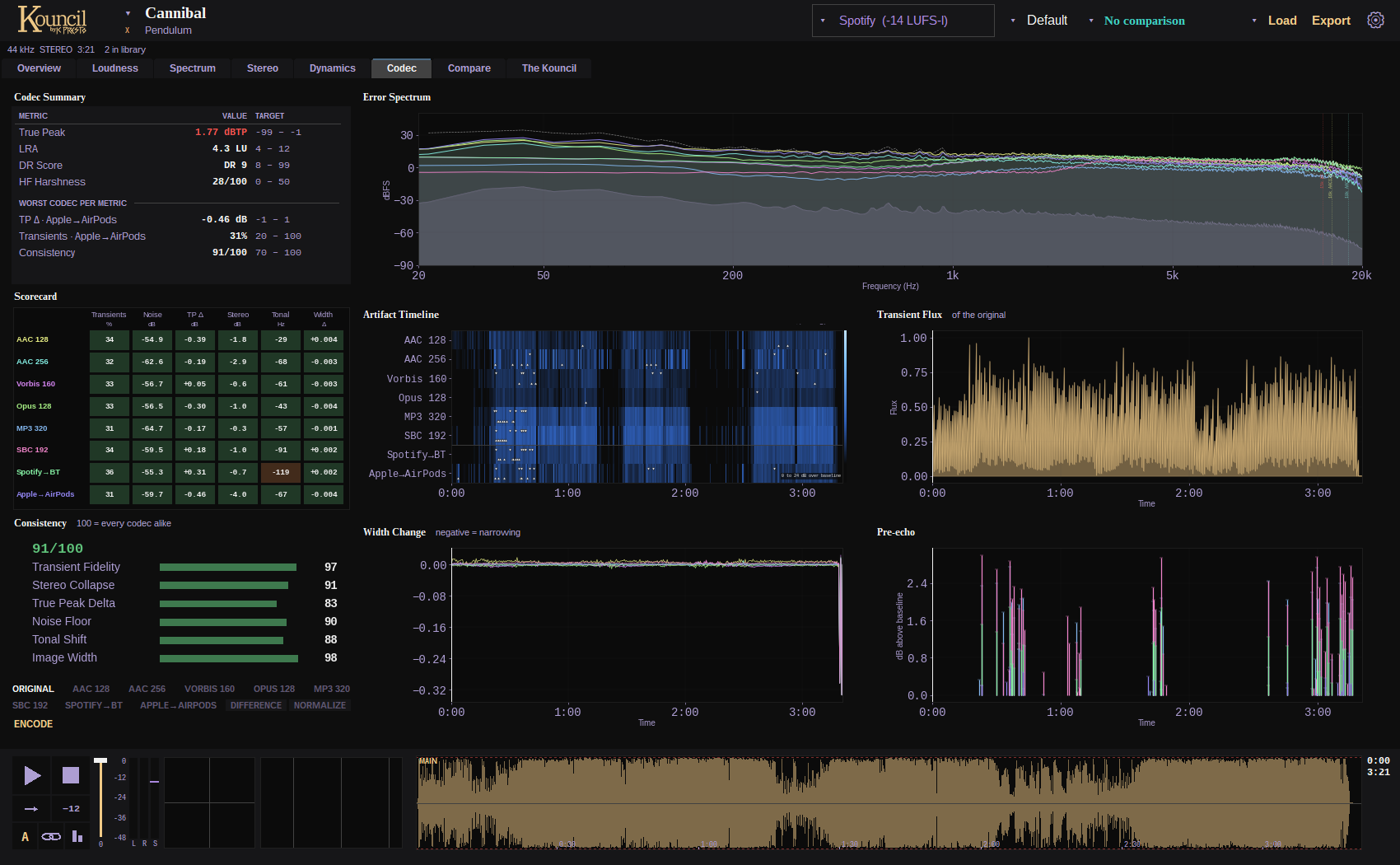
Task: Open settings via the gear icon
Action: [1375, 20]
